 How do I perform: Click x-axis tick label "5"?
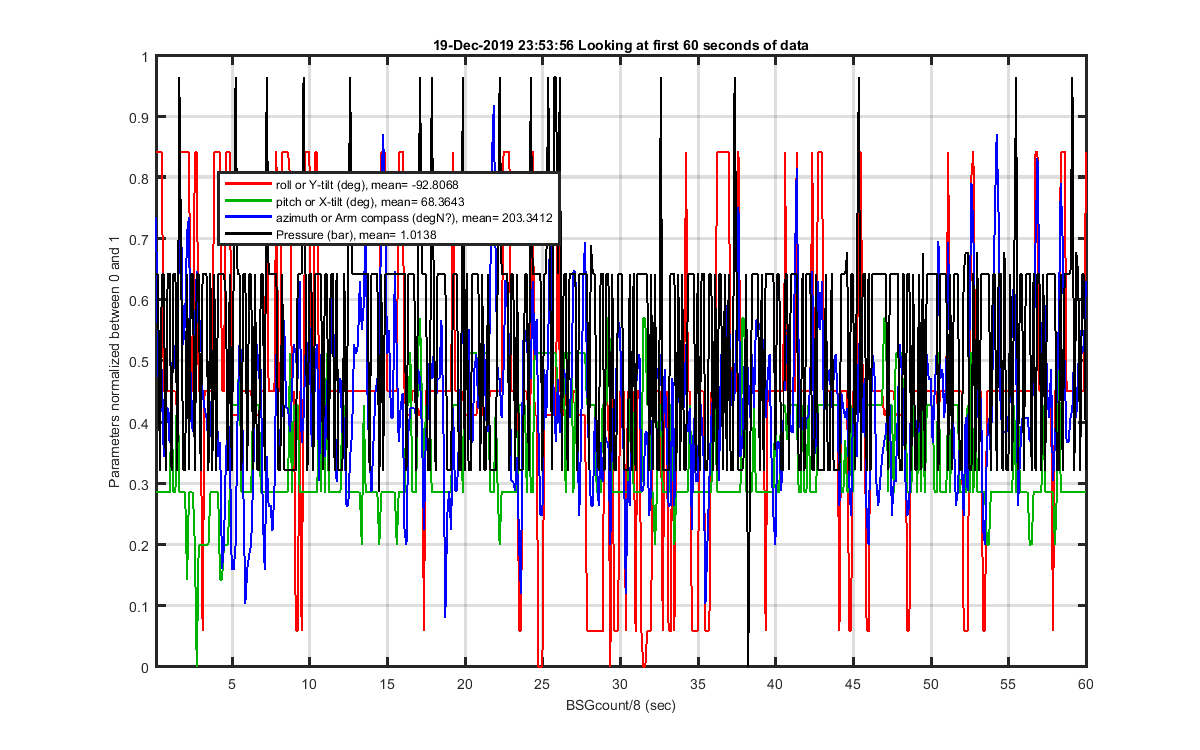point(232,684)
